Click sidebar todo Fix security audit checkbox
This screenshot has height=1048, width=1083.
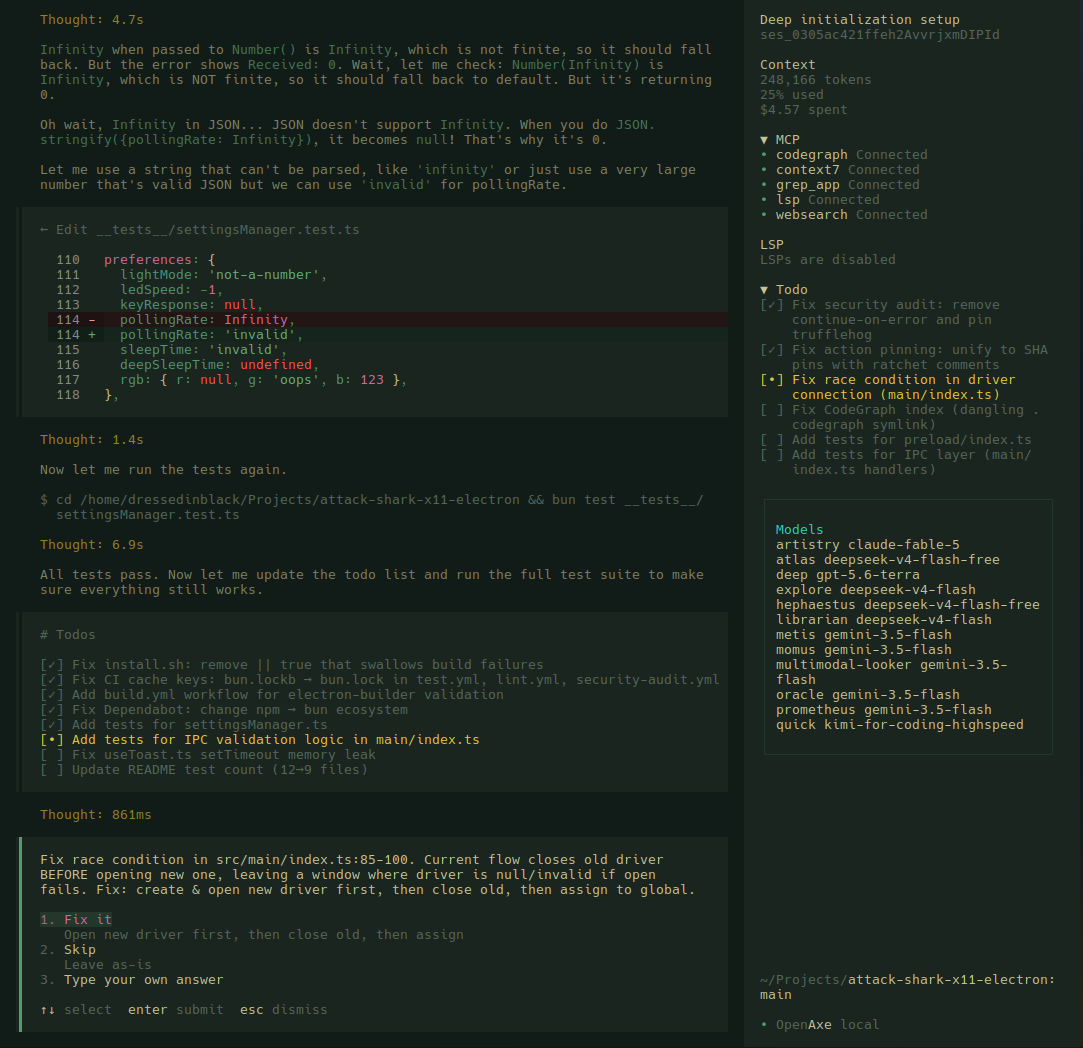tap(771, 305)
